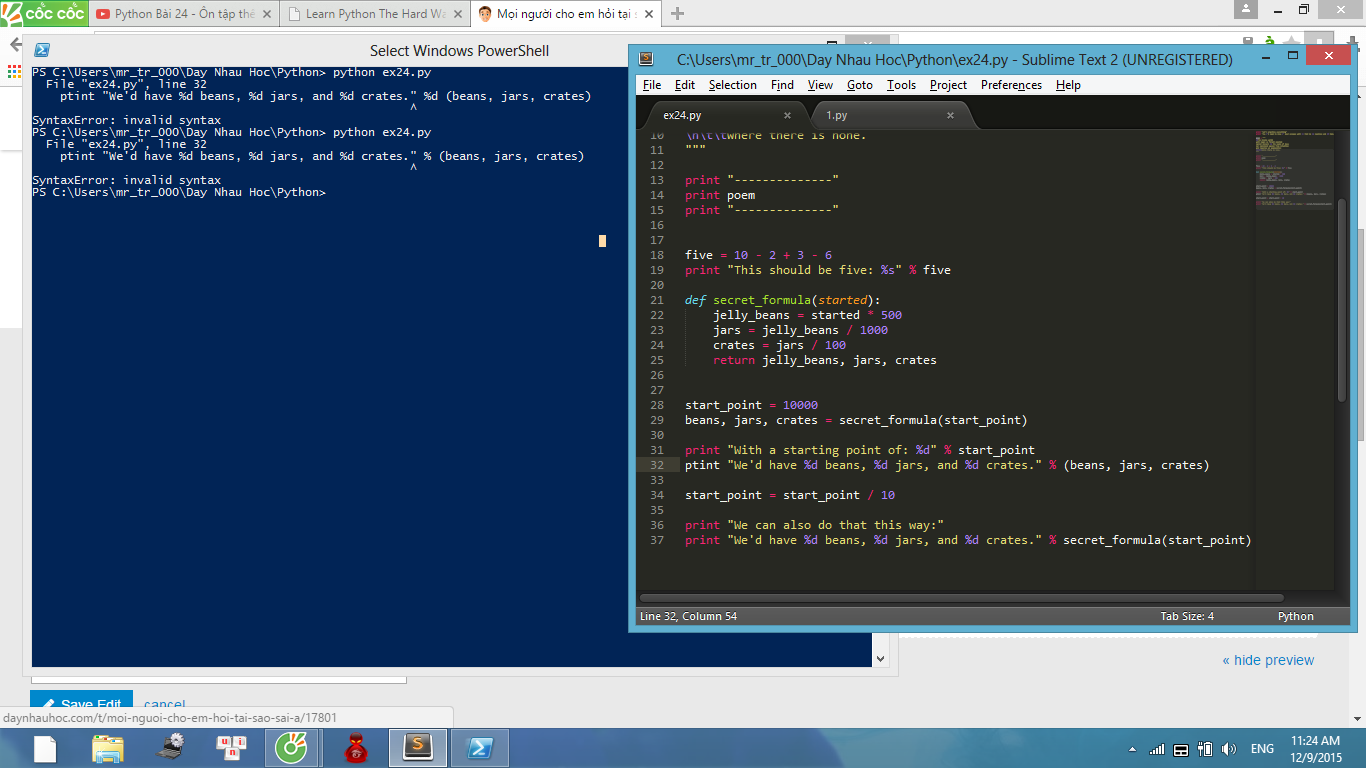Viewport: 1366px width, 768px height.
Task: Open the Sublime Text taskbar icon
Action: [x=417, y=747]
